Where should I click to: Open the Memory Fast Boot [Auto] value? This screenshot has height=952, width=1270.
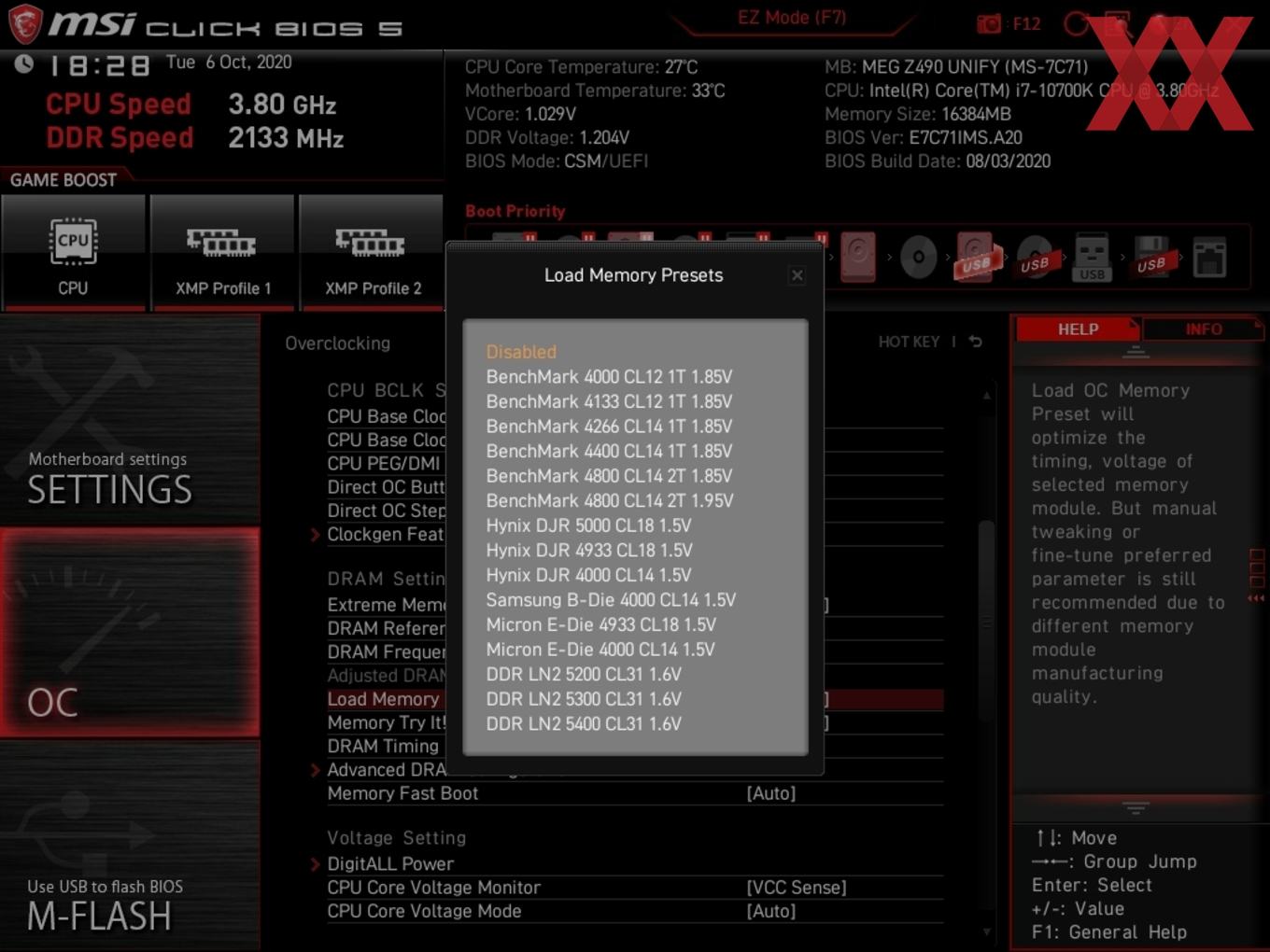771,793
